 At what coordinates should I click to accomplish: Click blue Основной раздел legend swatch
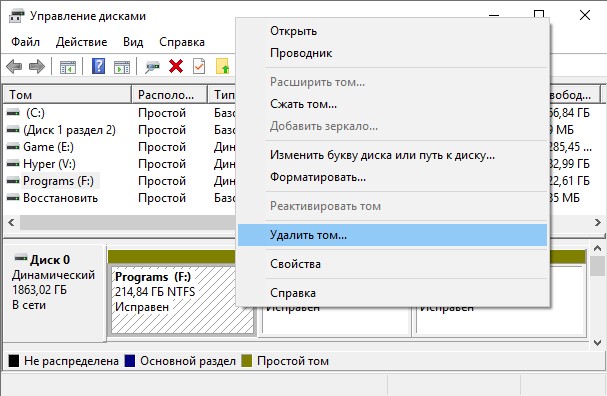pyautogui.click(x=130, y=361)
